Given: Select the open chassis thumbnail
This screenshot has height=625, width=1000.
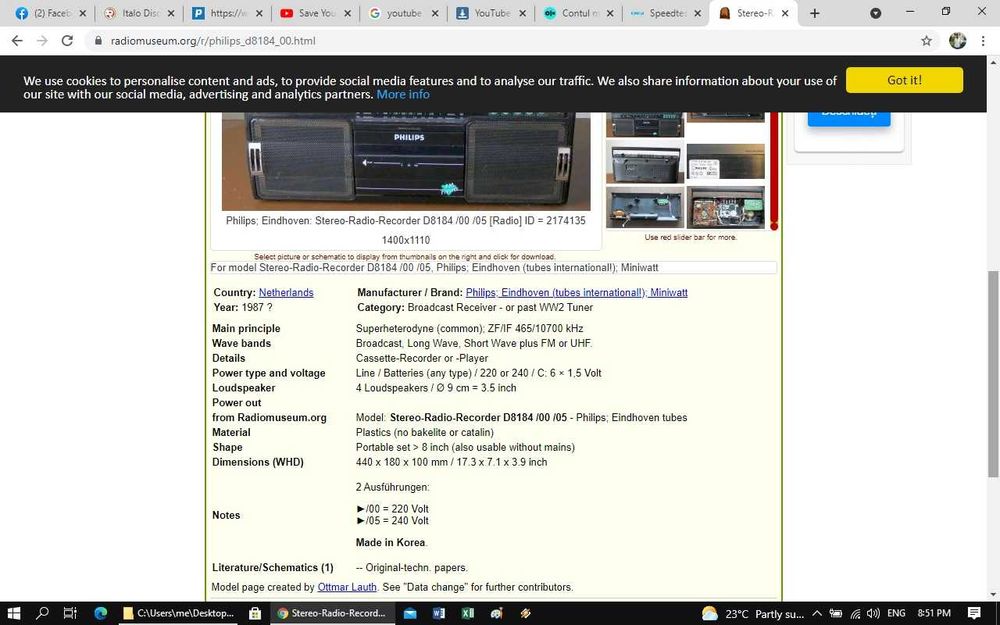Looking at the screenshot, I should tap(644, 207).
